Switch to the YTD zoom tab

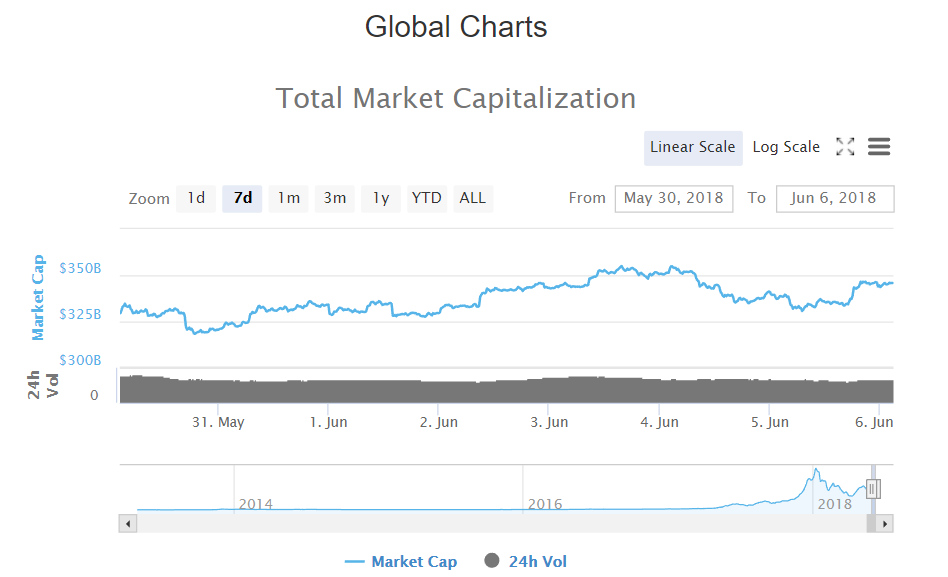point(426,198)
